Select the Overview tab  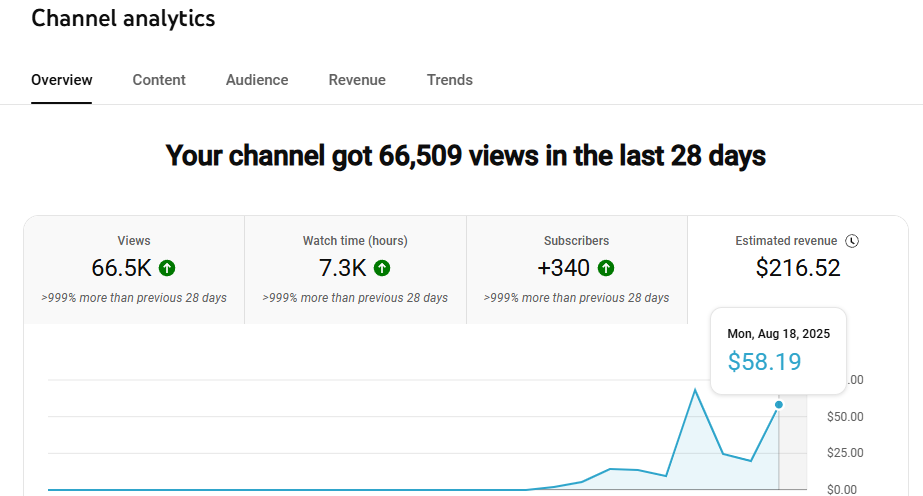(x=62, y=80)
